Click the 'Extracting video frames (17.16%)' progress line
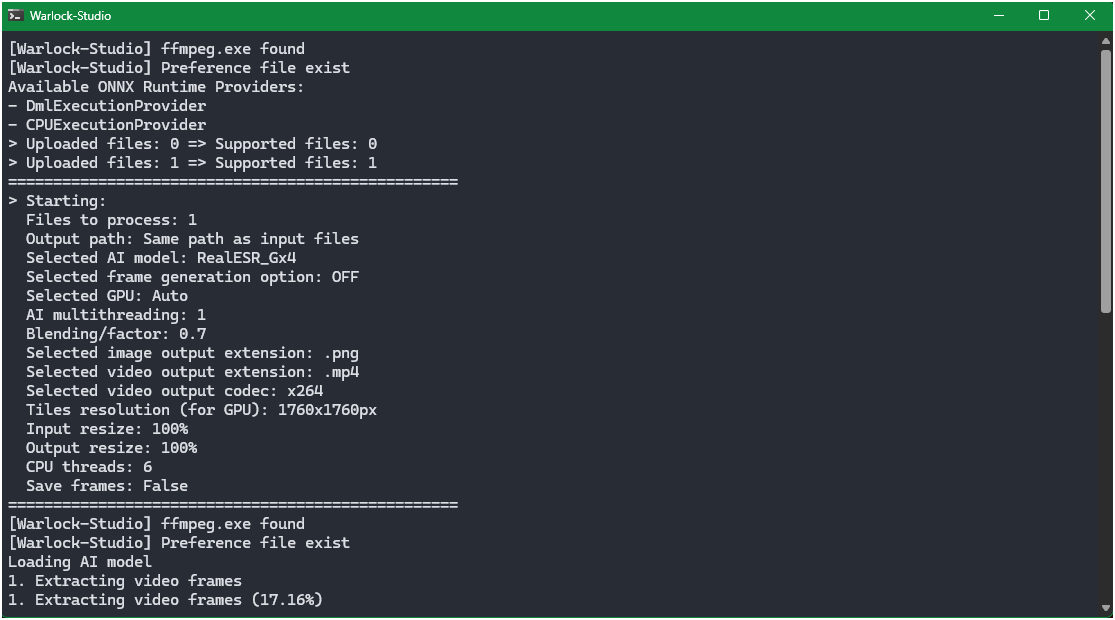1115x620 pixels. [165, 600]
